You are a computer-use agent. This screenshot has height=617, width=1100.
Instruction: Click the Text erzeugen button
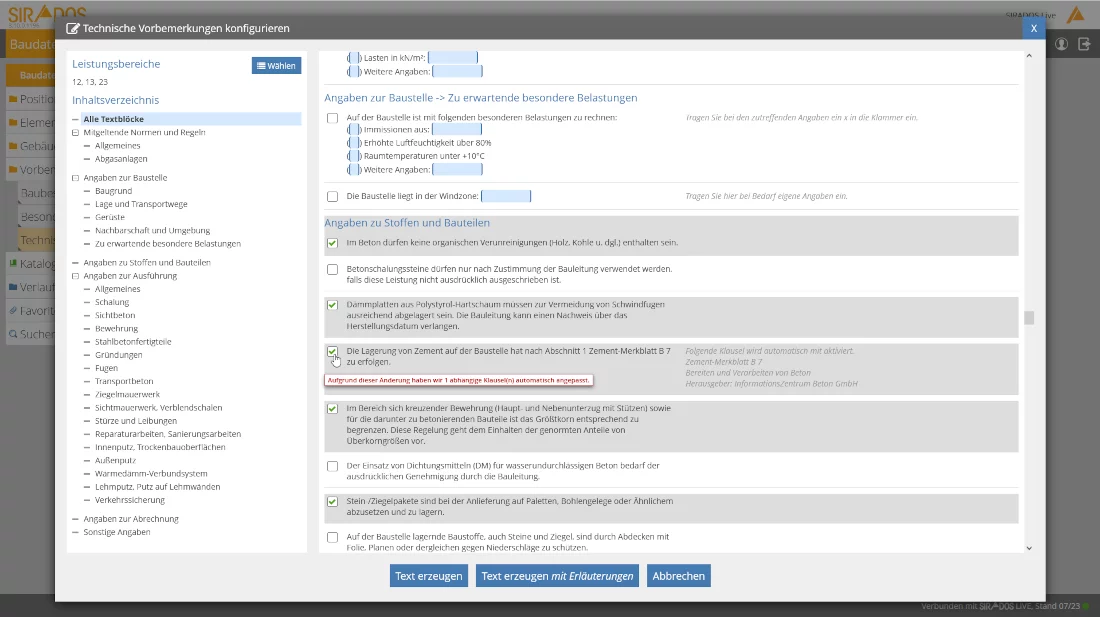click(x=428, y=576)
